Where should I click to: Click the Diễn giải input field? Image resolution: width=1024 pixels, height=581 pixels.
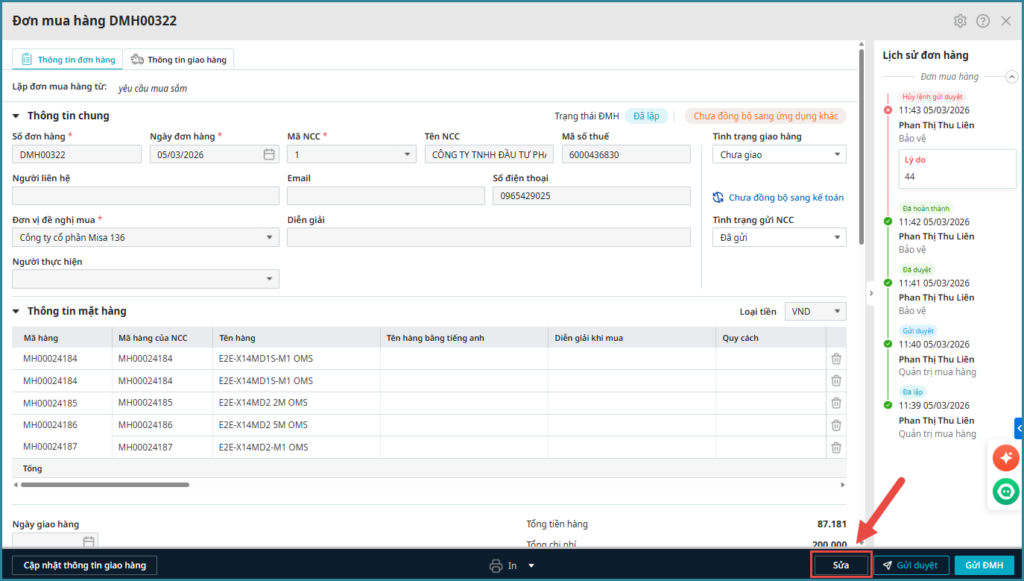(488, 237)
